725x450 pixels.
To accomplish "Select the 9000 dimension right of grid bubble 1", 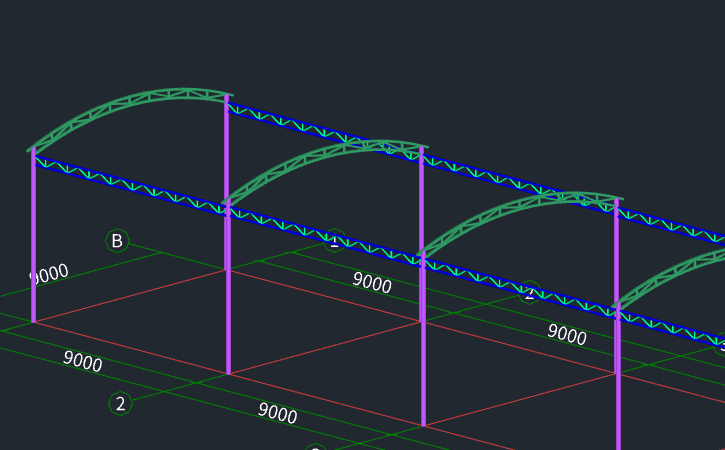I will point(372,283).
